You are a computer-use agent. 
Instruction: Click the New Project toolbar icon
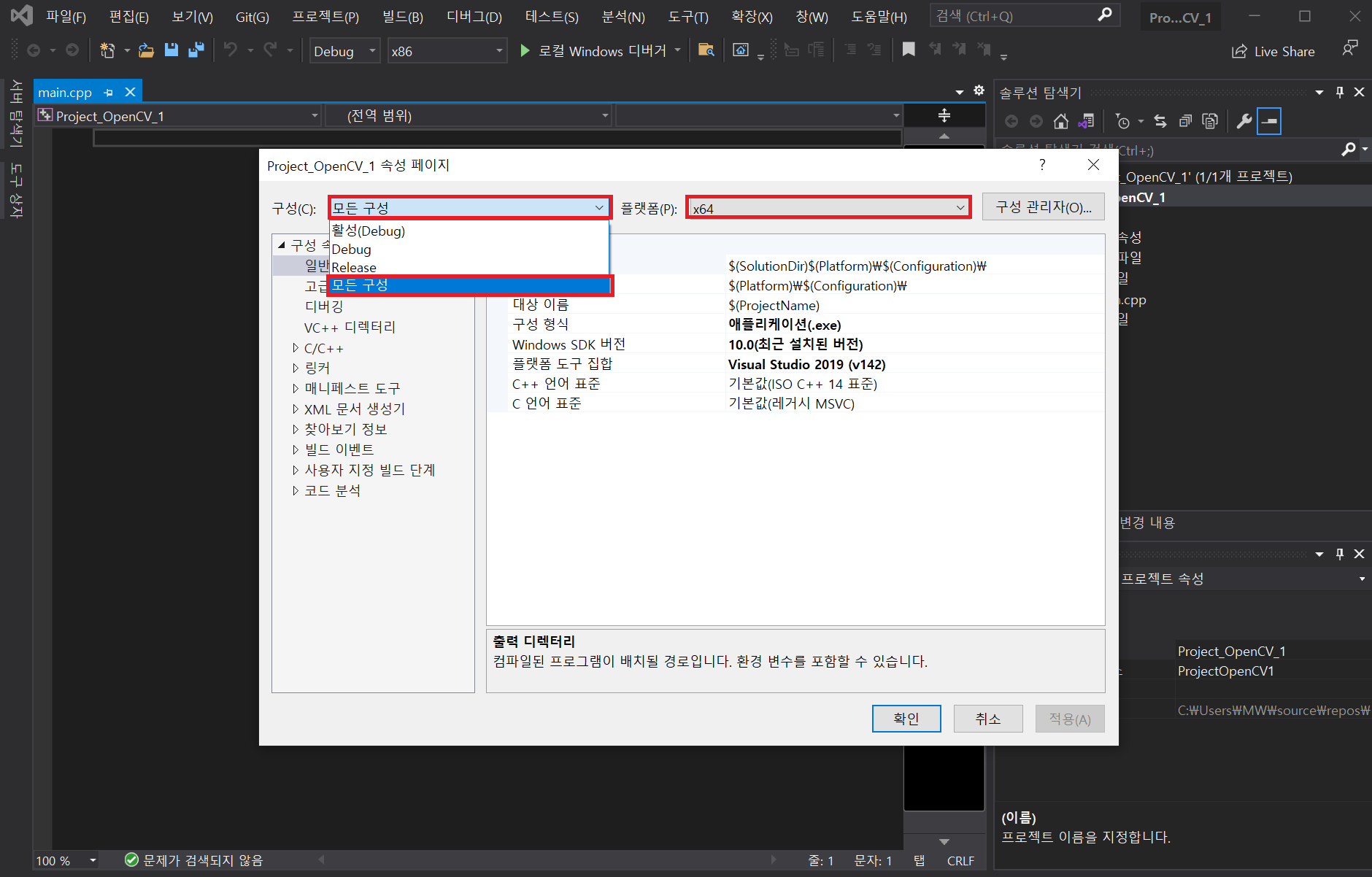107,50
